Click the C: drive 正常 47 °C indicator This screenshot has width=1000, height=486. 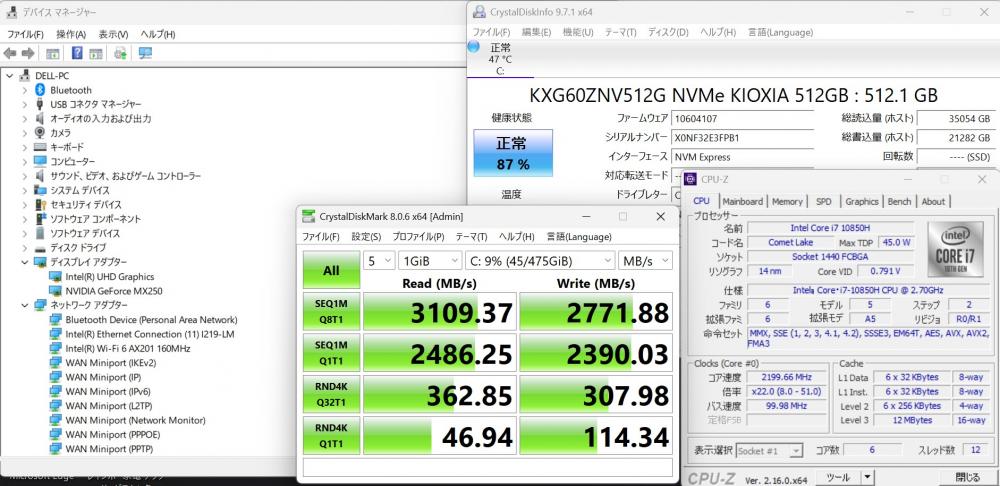(500, 59)
